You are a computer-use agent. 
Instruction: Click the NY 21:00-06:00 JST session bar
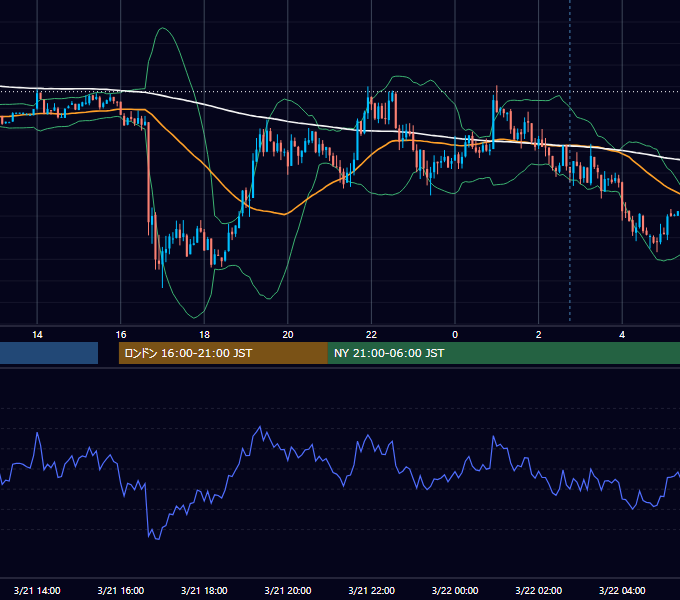pos(504,353)
